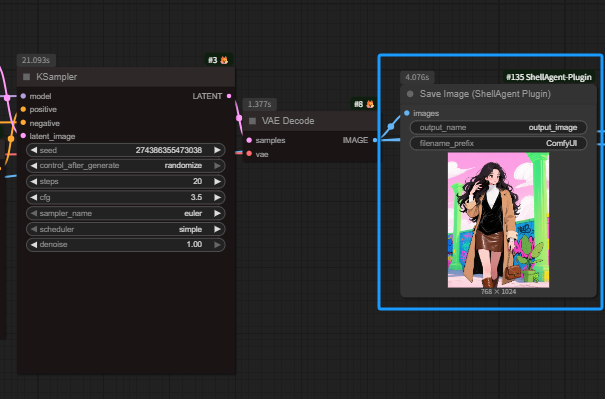This screenshot has height=401, width=607.
Task: Click the denoise value 1.00
Action: [x=195, y=245]
